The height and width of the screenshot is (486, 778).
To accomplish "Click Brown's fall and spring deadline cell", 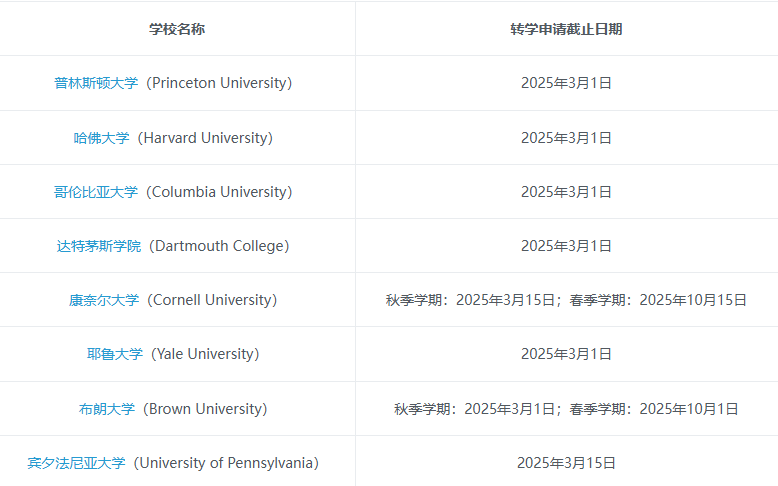I will coord(566,409).
